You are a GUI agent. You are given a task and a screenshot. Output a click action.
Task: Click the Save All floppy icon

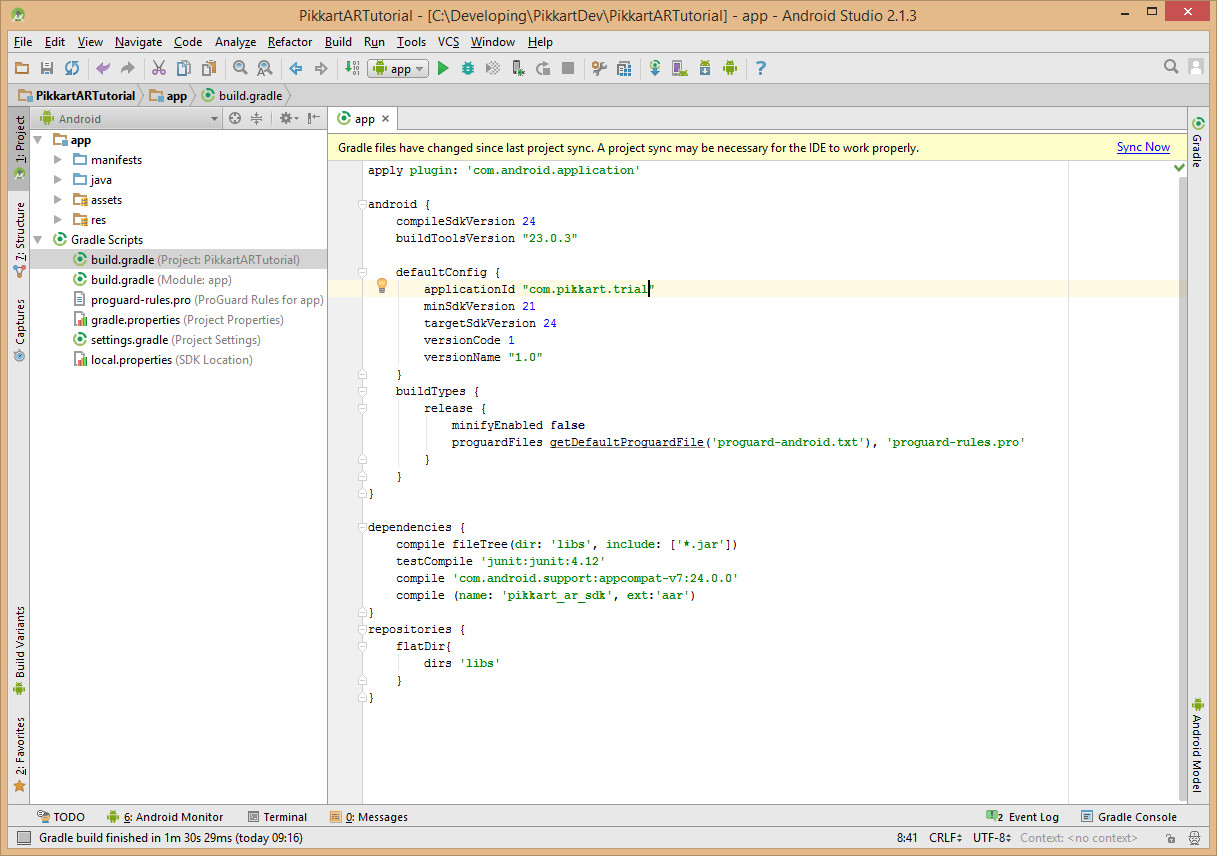pos(47,68)
